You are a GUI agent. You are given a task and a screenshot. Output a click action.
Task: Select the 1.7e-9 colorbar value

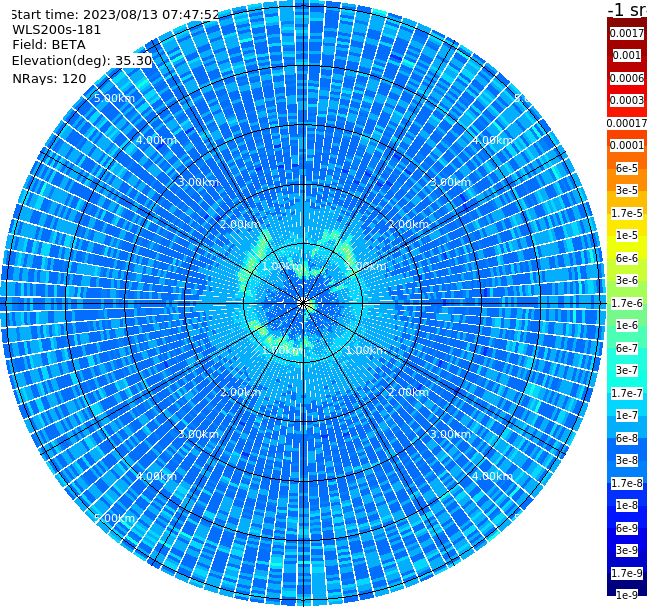point(627,573)
